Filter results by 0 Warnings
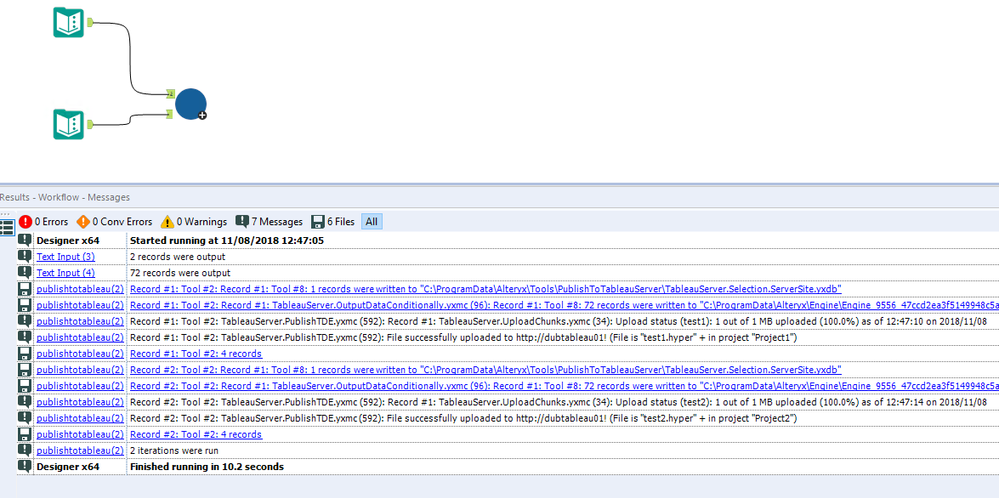The height and width of the screenshot is (498, 999). tap(194, 222)
